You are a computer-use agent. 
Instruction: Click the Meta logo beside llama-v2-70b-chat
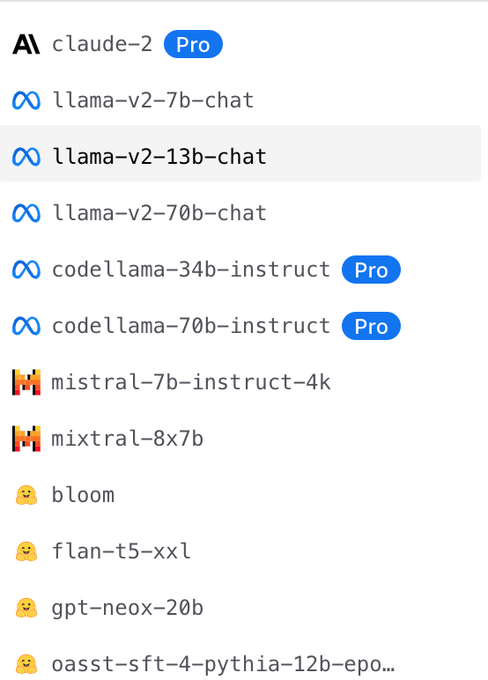[26, 213]
